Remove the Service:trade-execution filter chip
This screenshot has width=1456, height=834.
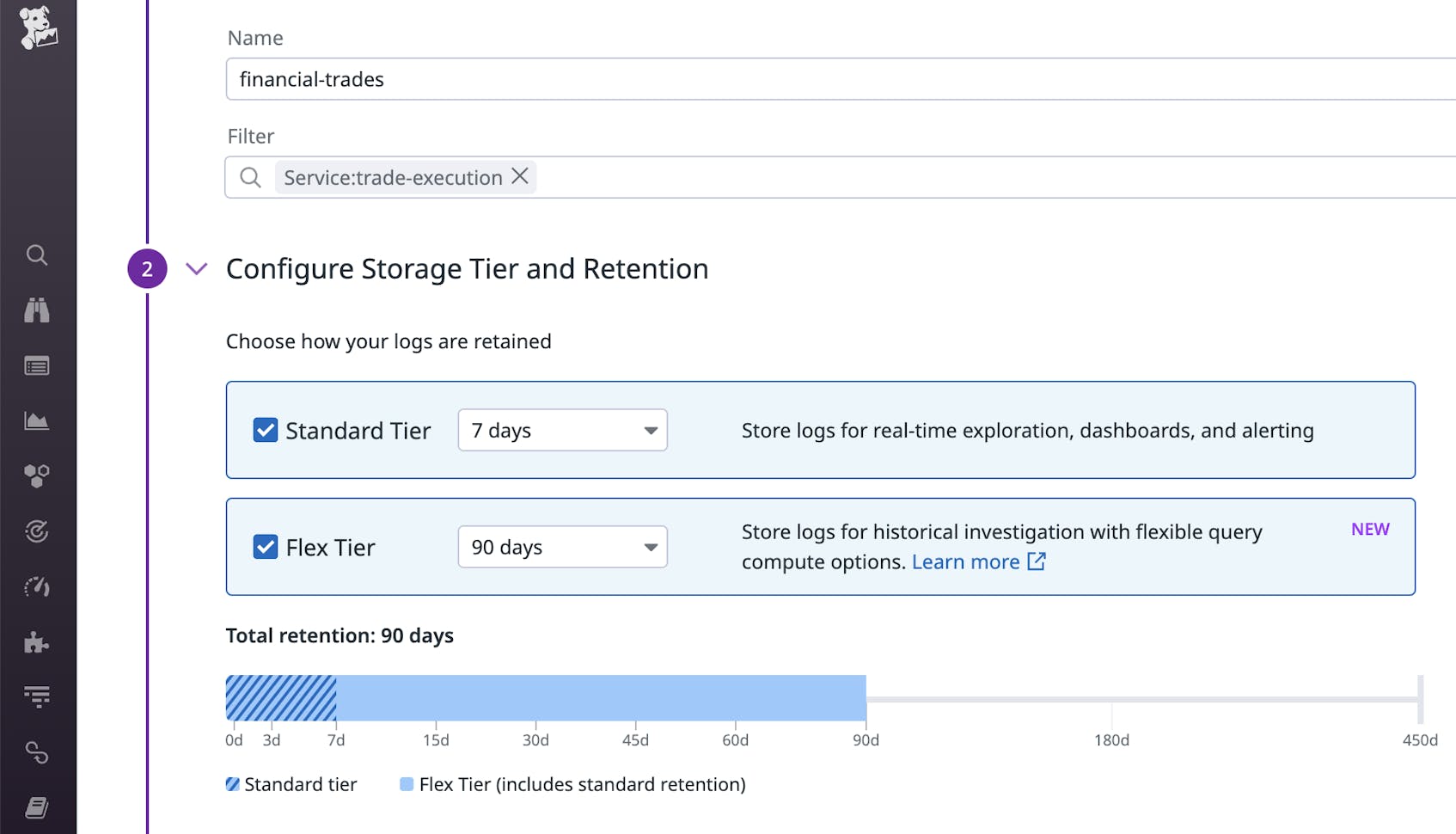[520, 176]
